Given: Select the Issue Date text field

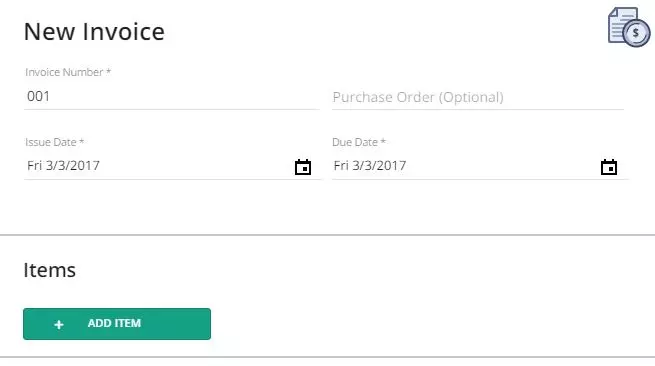Looking at the screenshot, I should coord(172,166).
